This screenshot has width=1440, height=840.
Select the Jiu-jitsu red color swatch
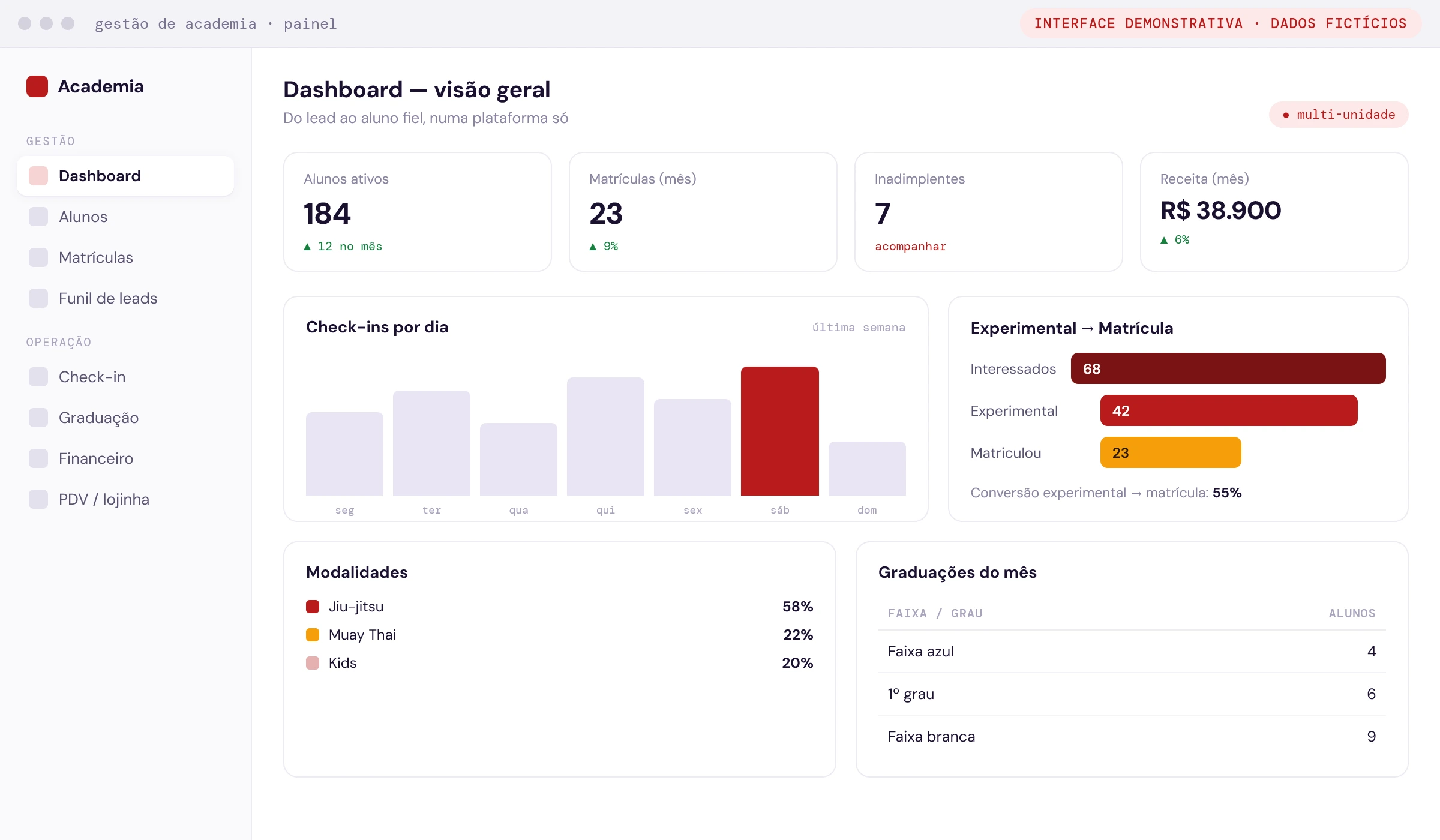coord(313,607)
